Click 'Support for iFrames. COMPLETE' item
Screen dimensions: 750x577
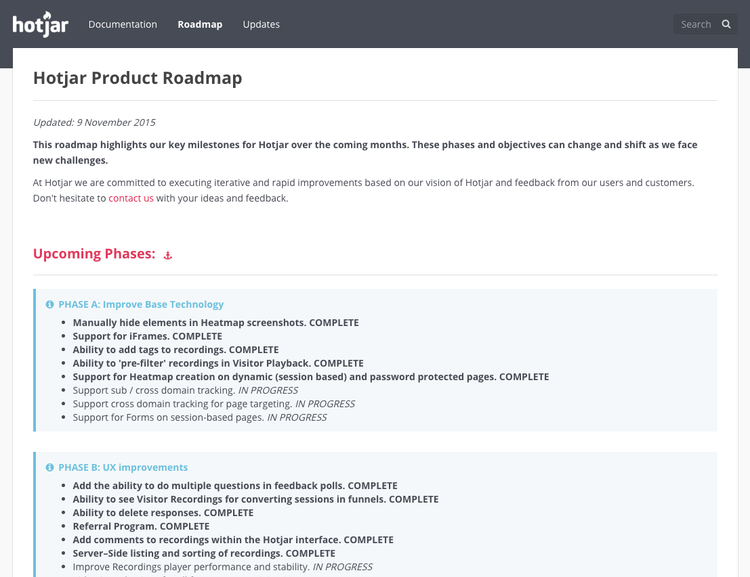pos(147,336)
